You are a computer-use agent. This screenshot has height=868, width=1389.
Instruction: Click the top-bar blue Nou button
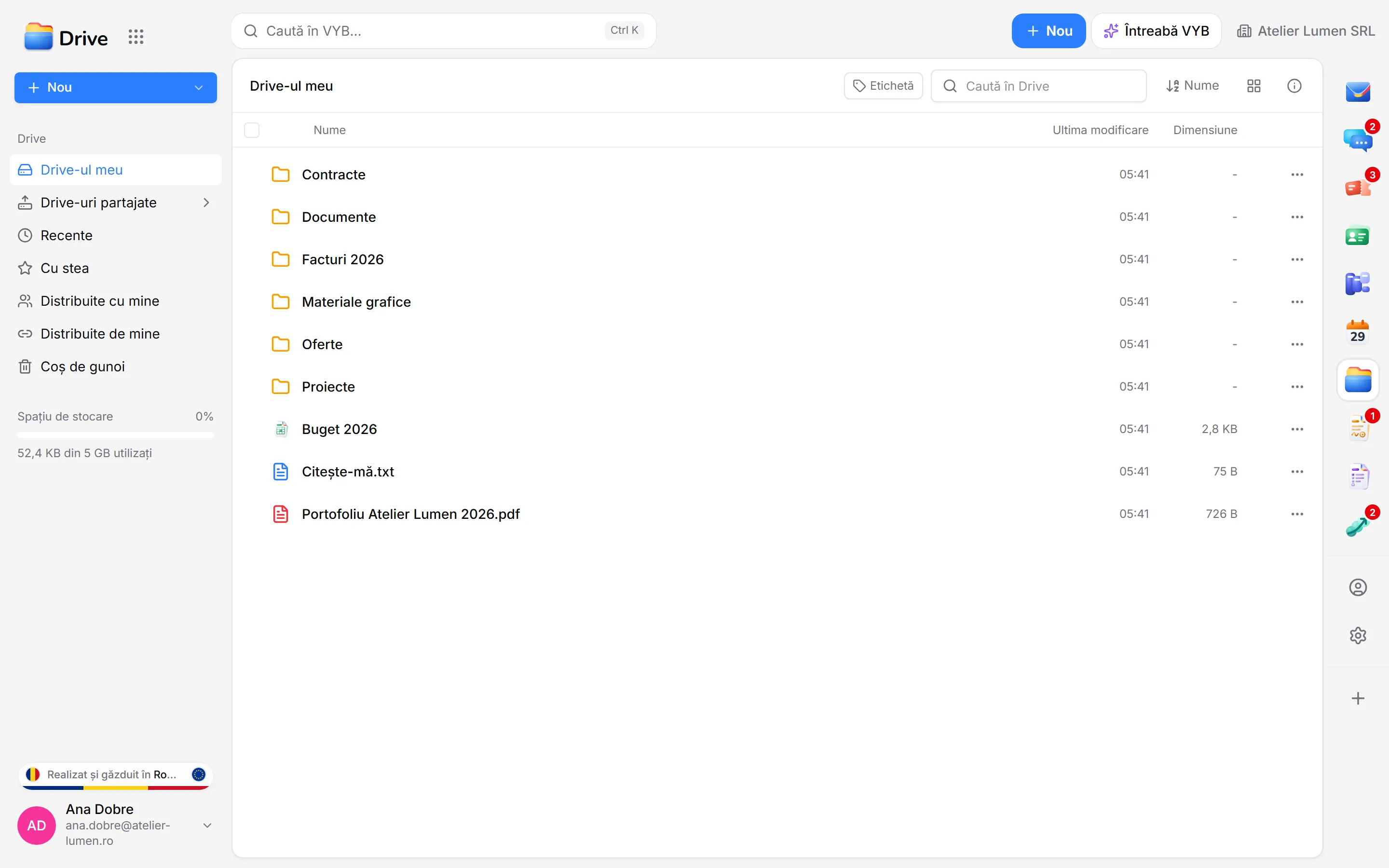click(1048, 31)
